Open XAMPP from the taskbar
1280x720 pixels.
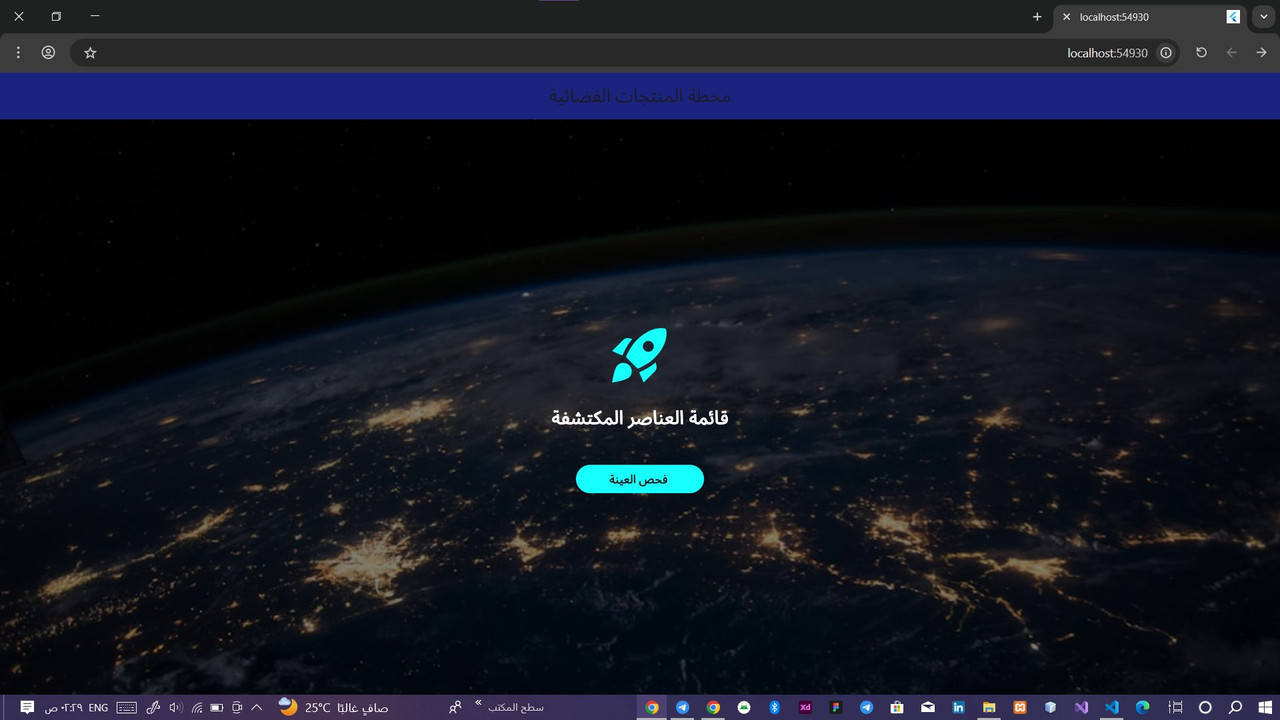(x=1020, y=707)
